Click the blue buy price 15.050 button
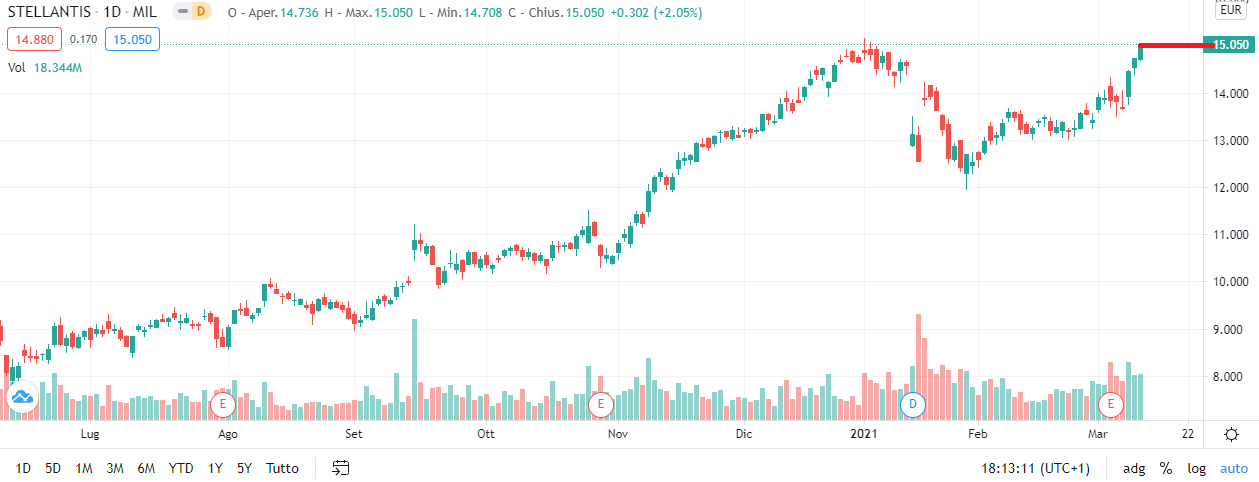 pos(132,40)
